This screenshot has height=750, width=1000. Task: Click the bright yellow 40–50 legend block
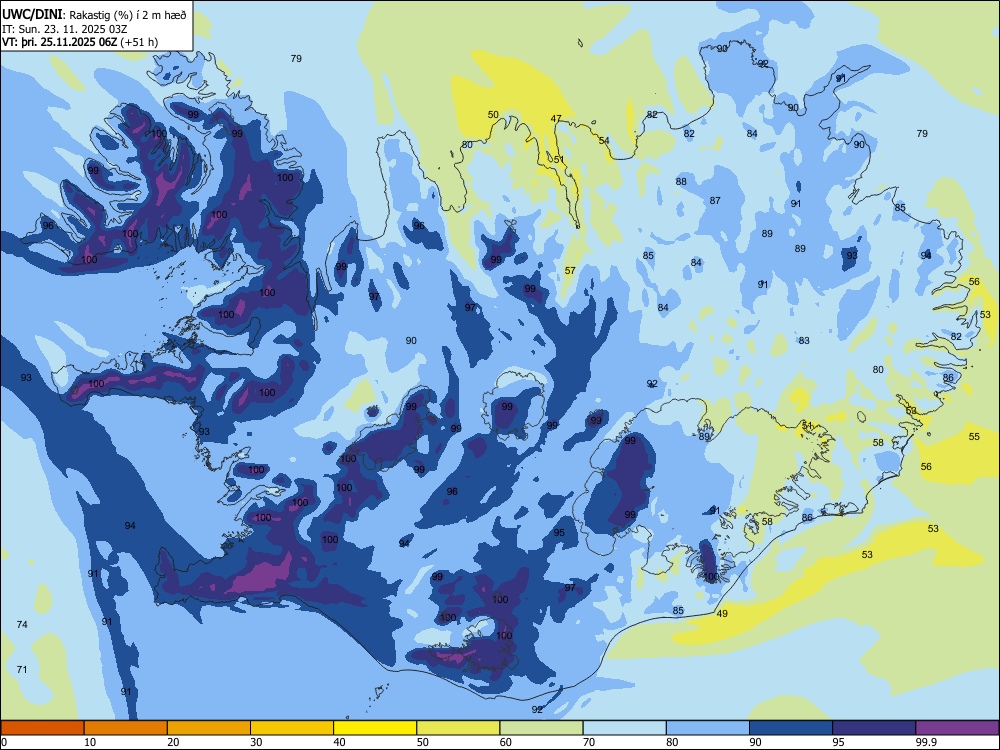click(x=375, y=728)
